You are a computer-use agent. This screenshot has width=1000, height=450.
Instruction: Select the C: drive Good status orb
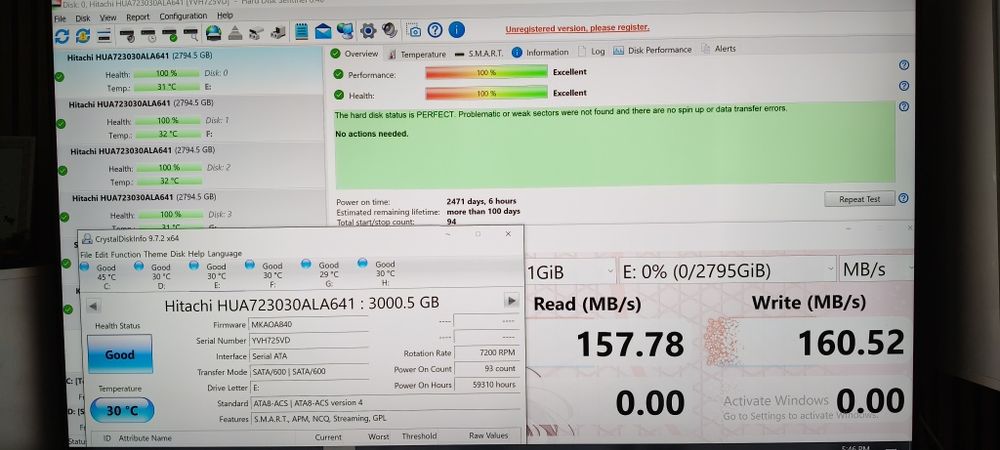pyautogui.click(x=84, y=266)
